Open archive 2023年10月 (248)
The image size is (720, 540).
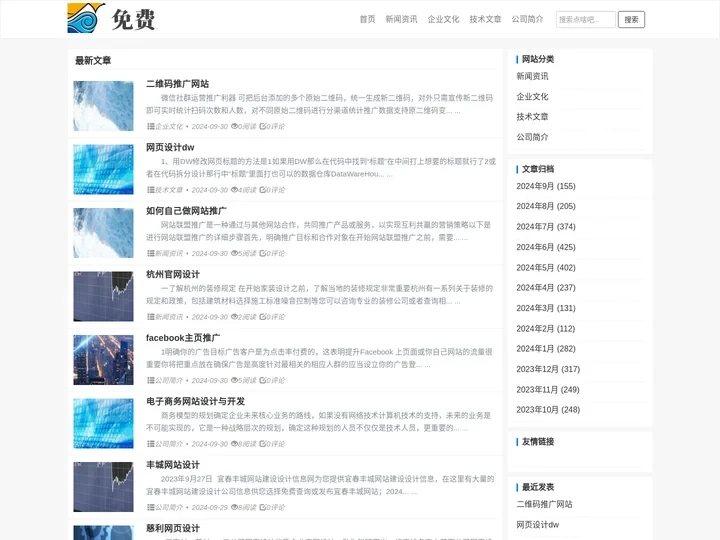click(x=548, y=410)
